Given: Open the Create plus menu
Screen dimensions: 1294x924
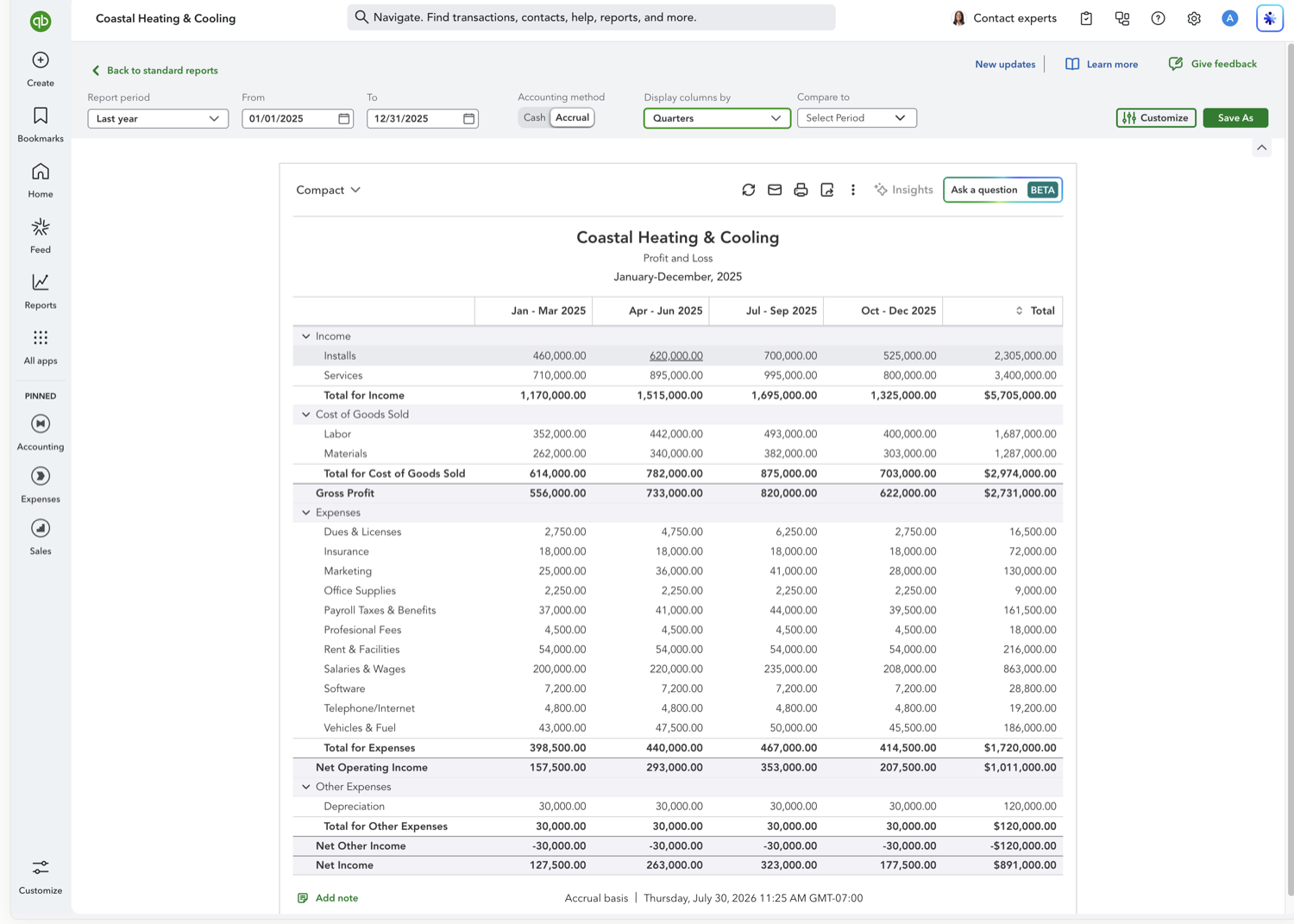Looking at the screenshot, I should [x=41, y=69].
